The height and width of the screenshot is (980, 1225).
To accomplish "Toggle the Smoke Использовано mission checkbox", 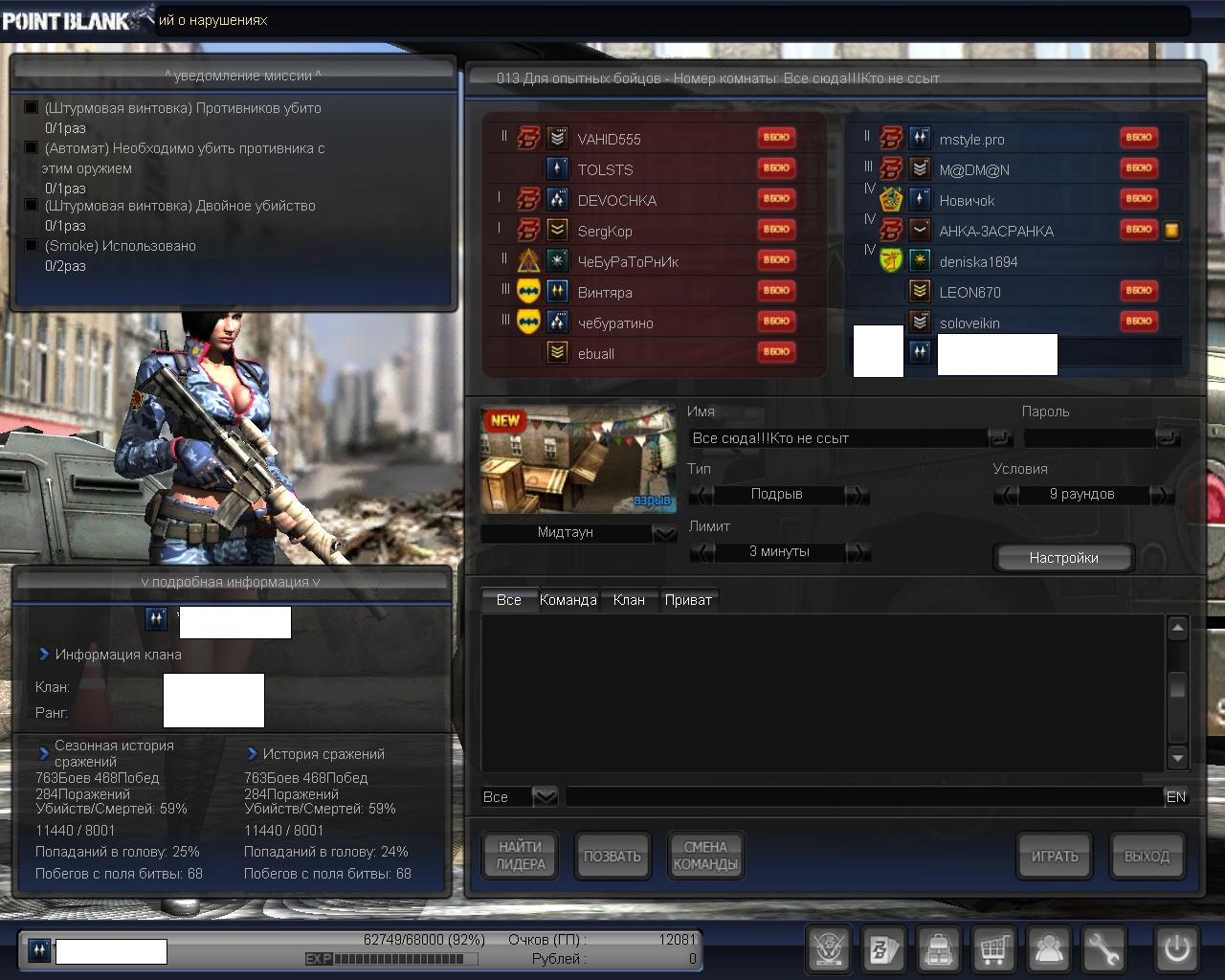I will click(x=32, y=245).
